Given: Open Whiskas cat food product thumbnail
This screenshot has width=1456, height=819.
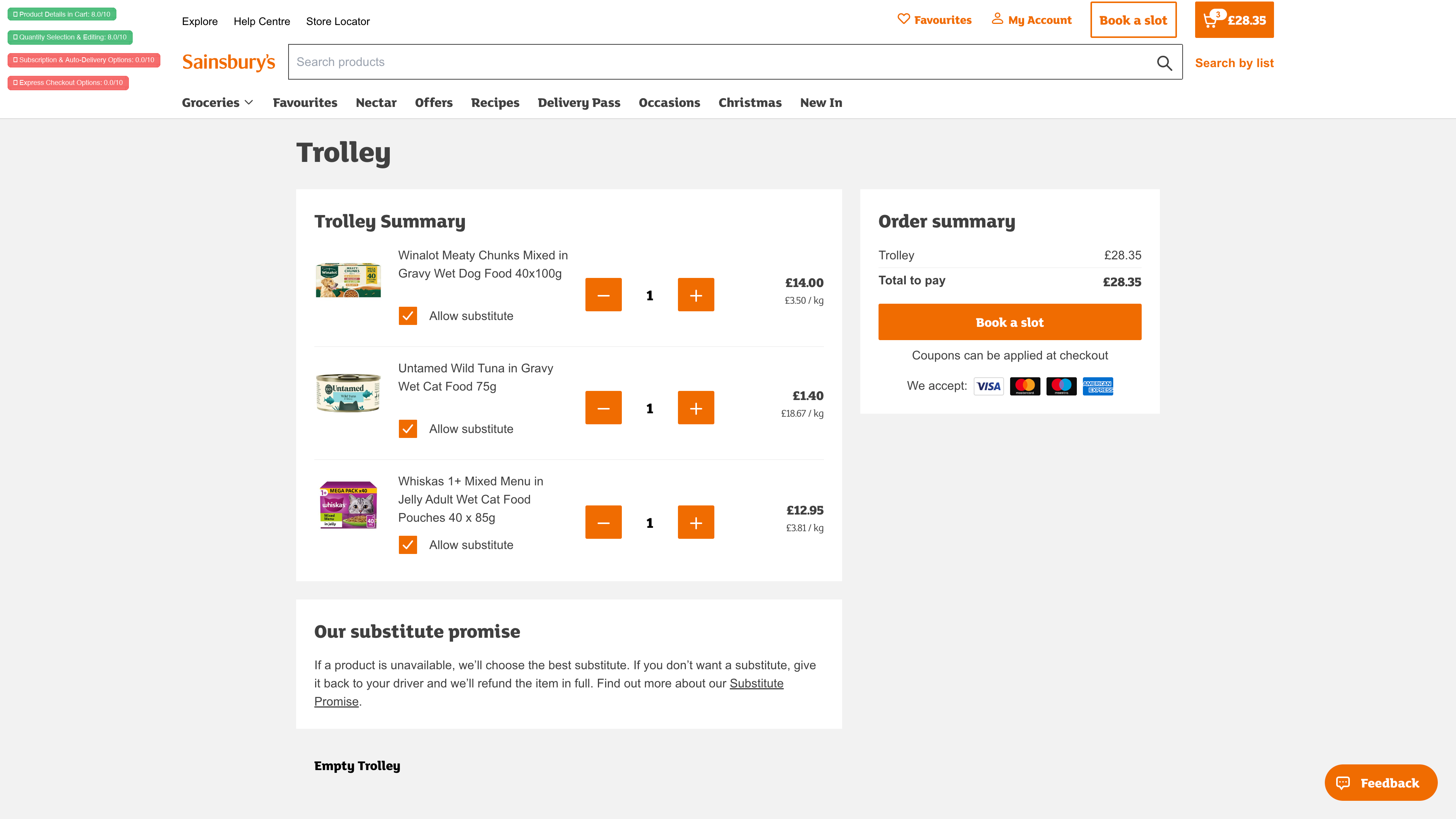Looking at the screenshot, I should [348, 505].
